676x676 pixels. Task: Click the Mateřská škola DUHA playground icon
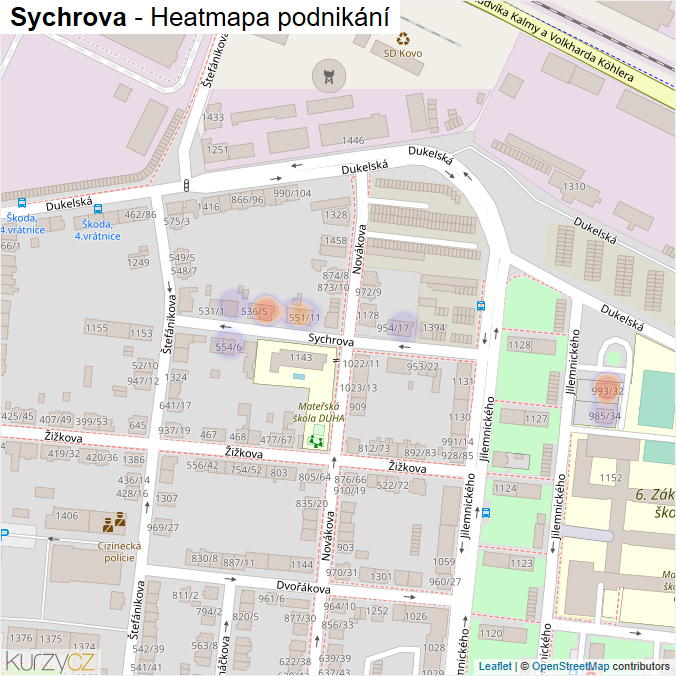(x=316, y=441)
